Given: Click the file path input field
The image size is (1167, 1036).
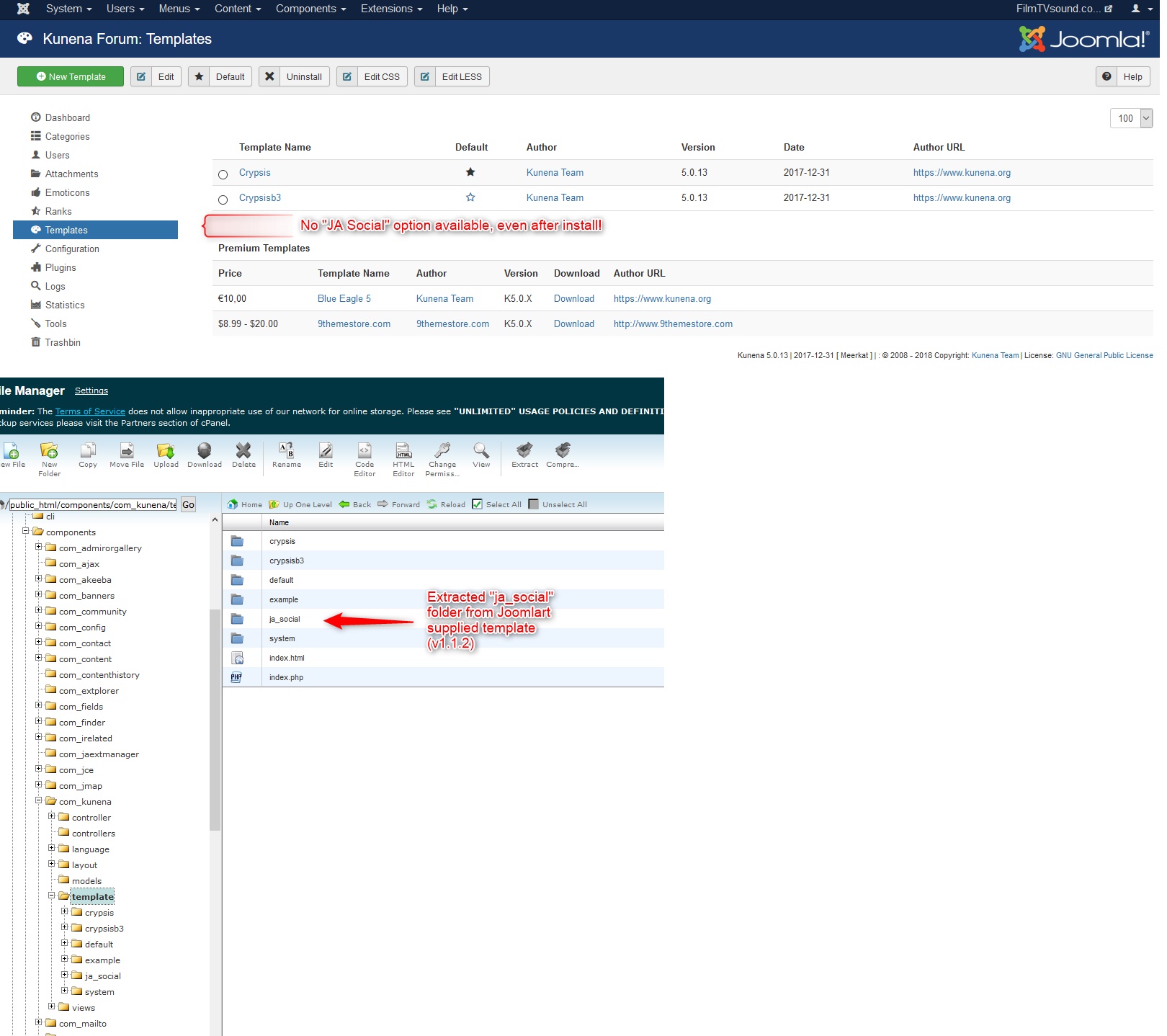Looking at the screenshot, I should (92, 504).
